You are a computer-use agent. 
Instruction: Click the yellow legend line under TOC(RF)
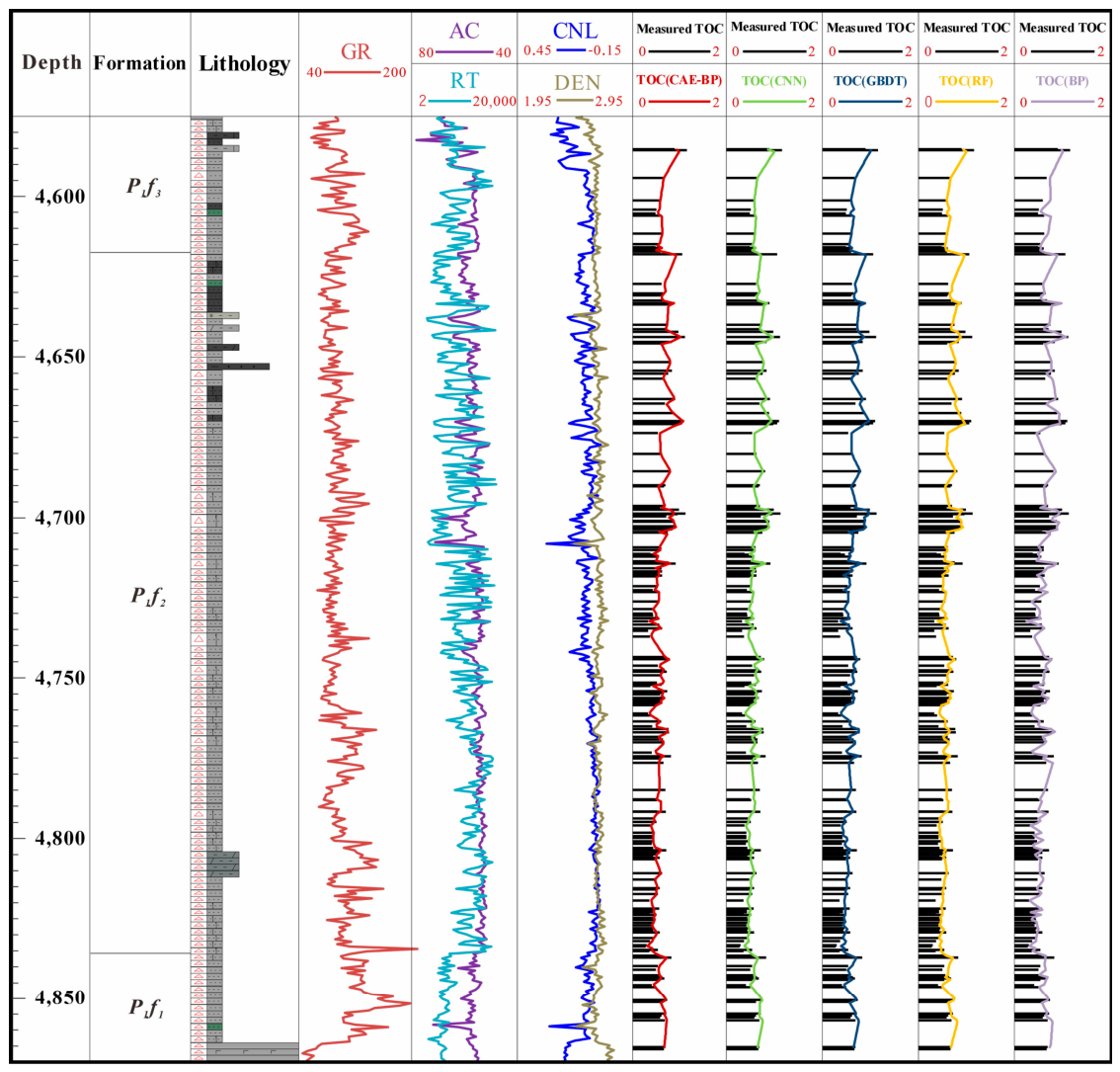pyautogui.click(x=967, y=102)
